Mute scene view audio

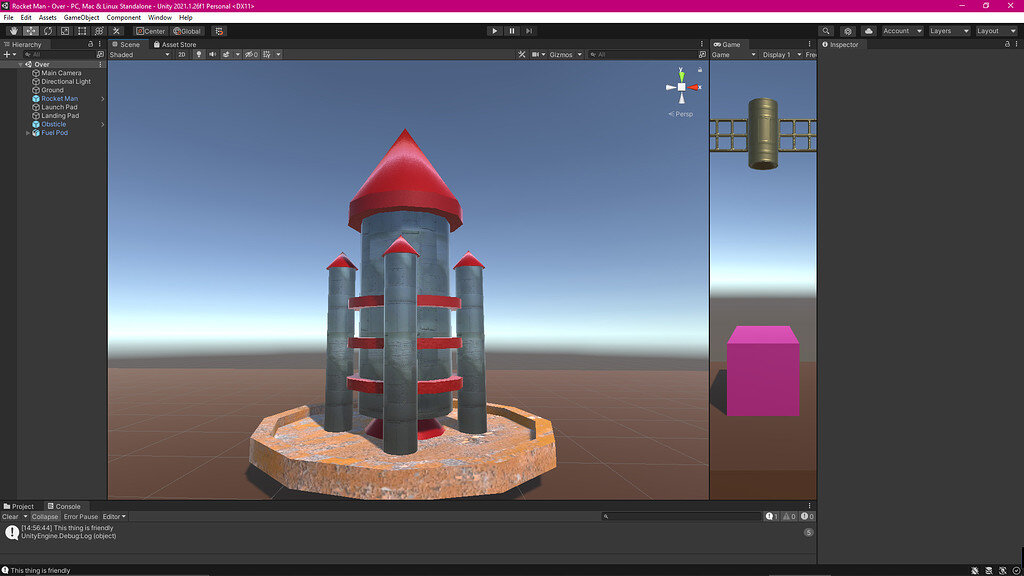pos(213,55)
